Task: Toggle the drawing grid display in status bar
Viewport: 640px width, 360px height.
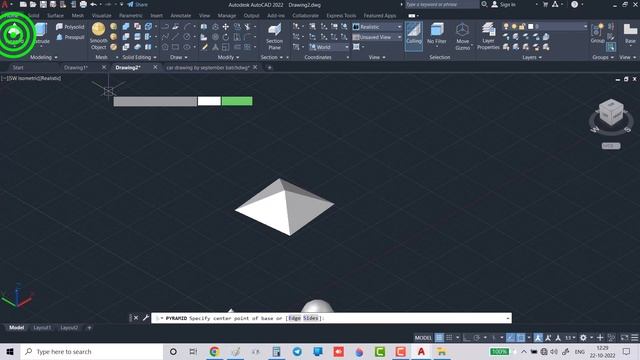Action: click(439, 338)
